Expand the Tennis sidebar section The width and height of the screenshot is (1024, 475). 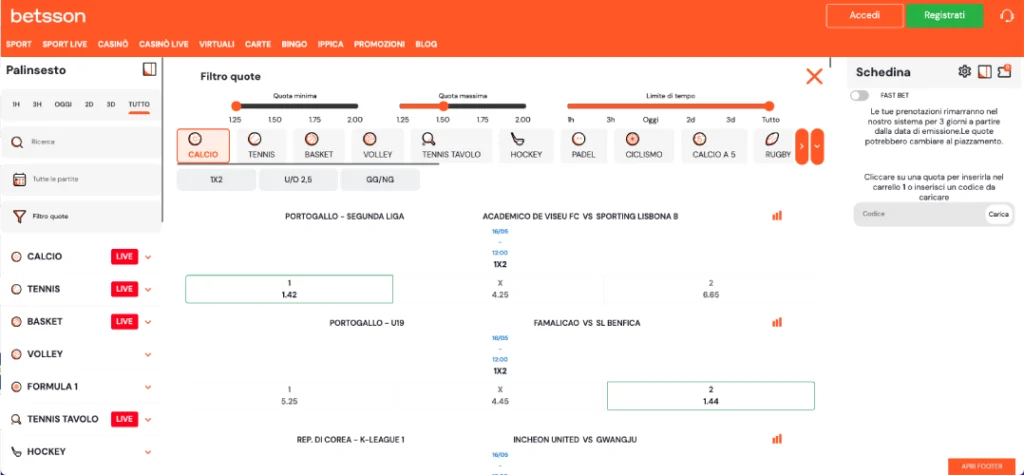click(148, 289)
